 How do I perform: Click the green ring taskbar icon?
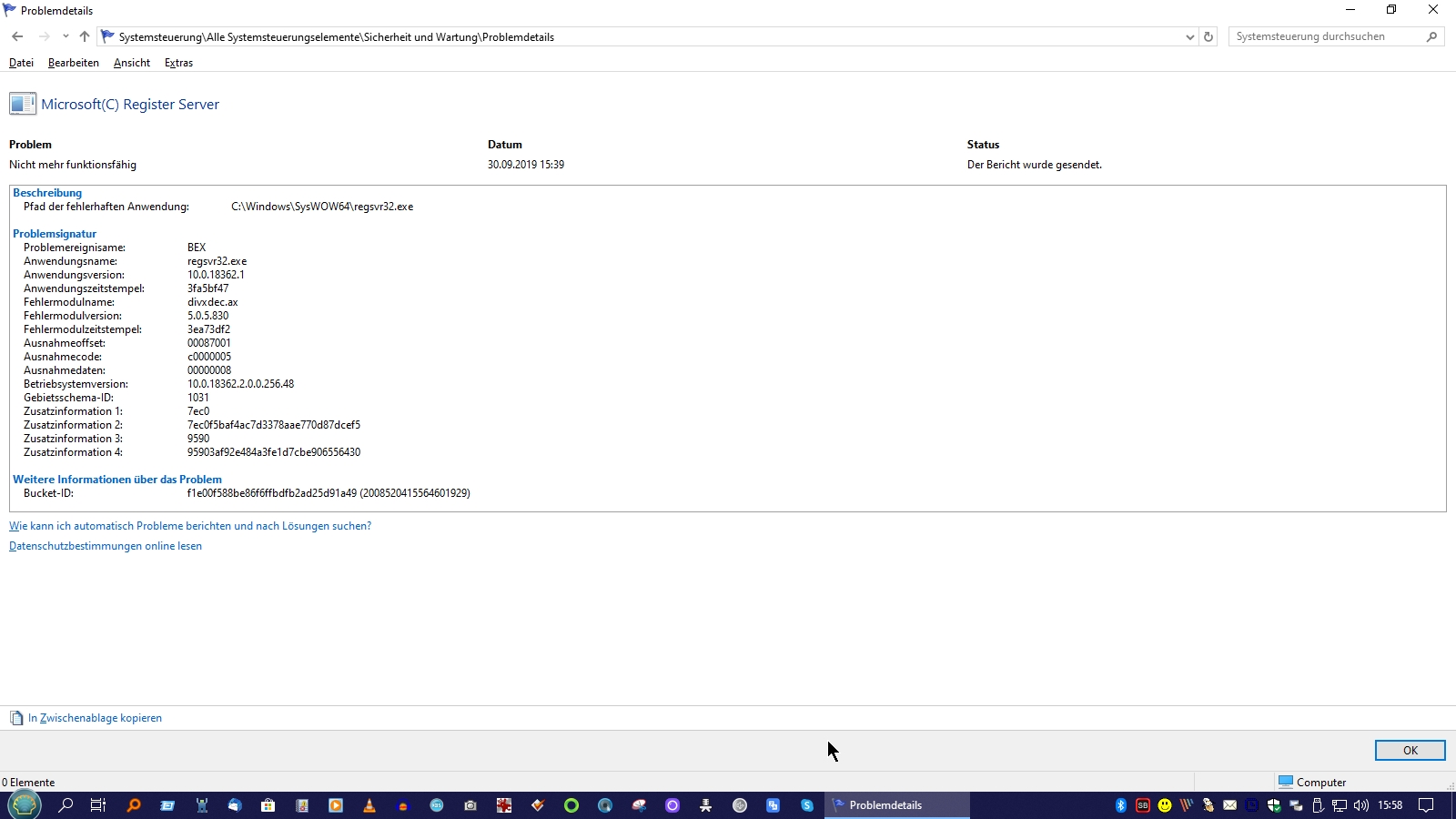571,805
